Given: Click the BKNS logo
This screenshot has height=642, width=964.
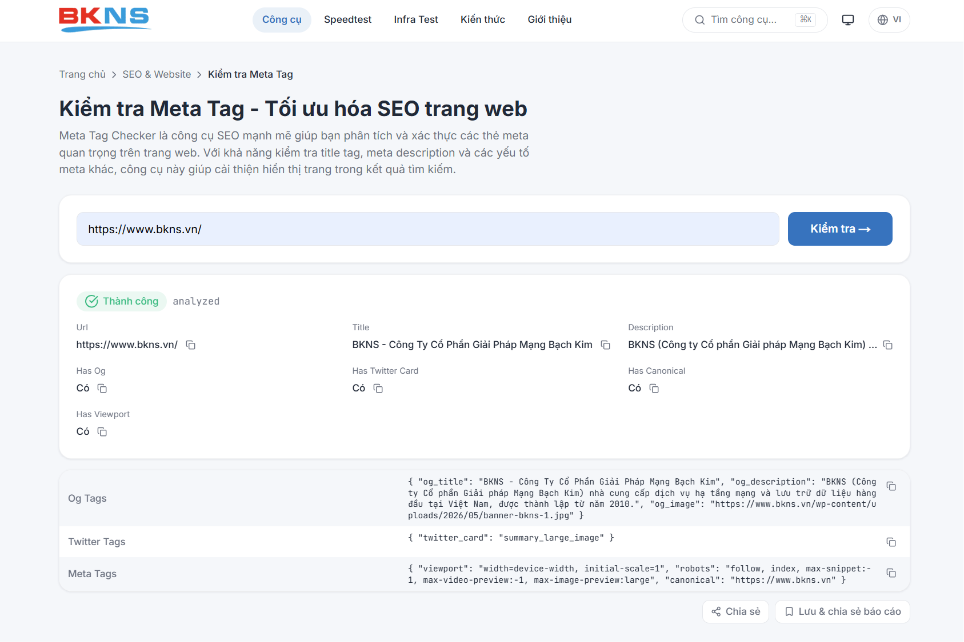Looking at the screenshot, I should (105, 20).
